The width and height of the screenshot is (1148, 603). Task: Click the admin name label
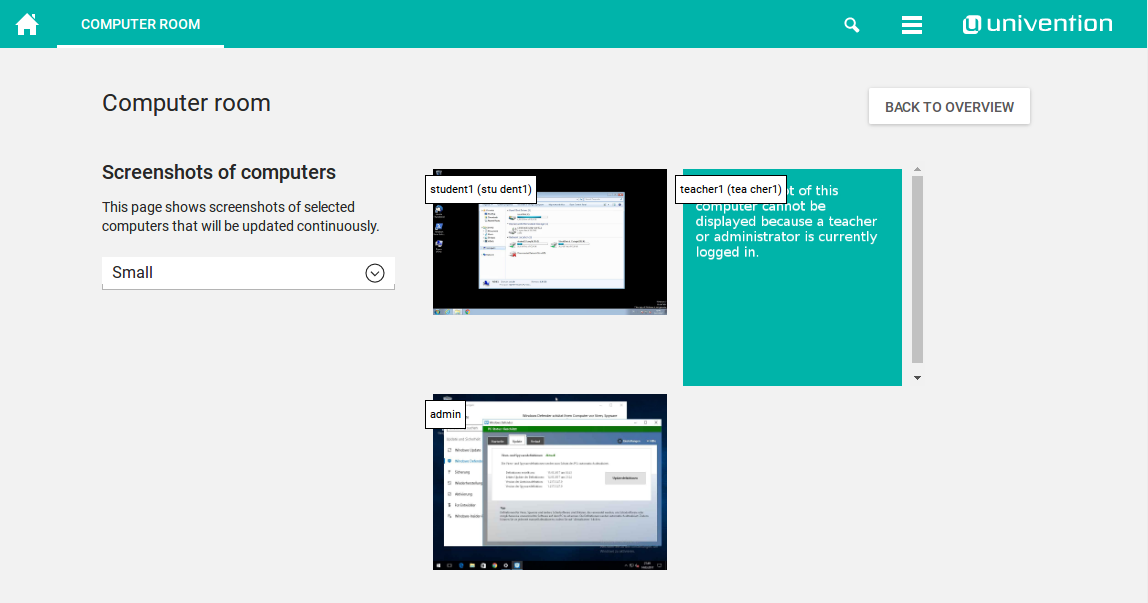tap(446, 414)
